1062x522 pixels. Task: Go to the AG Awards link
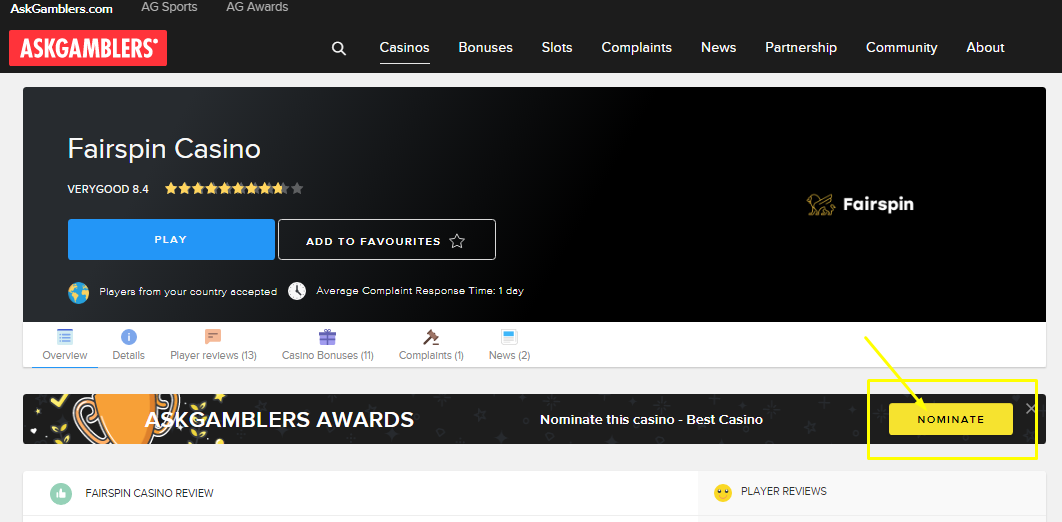pos(257,7)
